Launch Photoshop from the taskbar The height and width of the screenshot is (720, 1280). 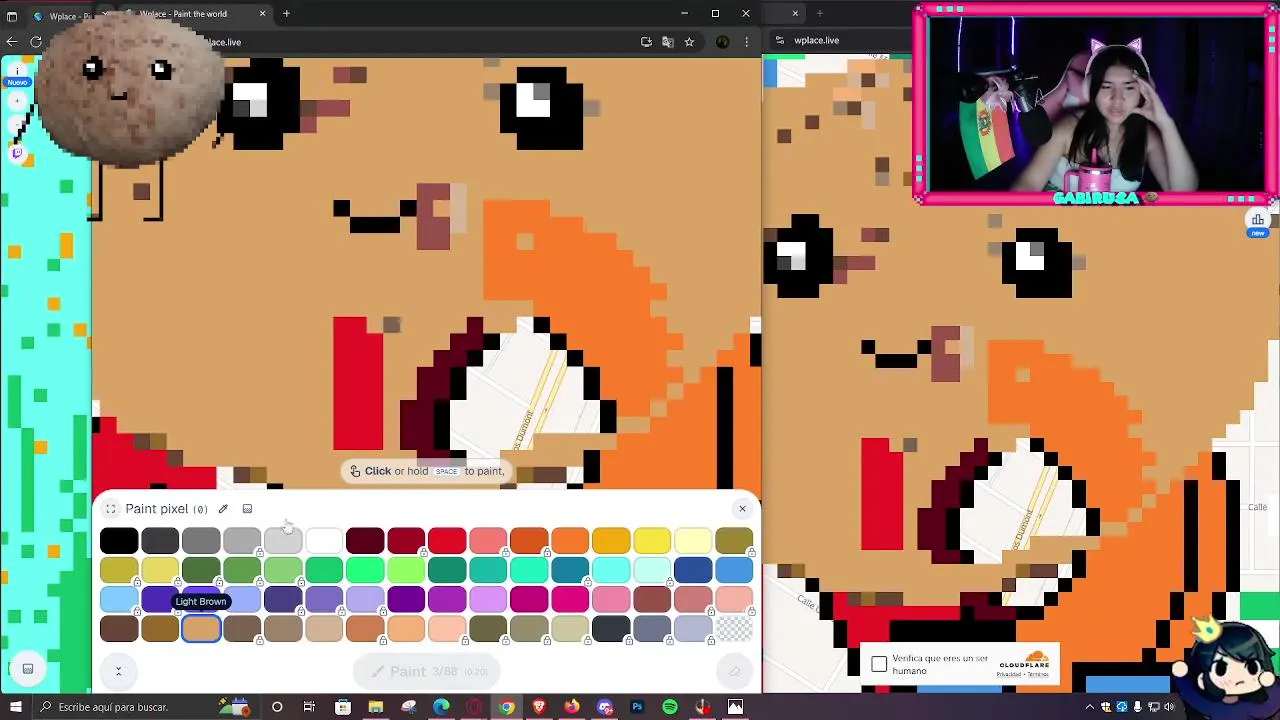(637, 707)
